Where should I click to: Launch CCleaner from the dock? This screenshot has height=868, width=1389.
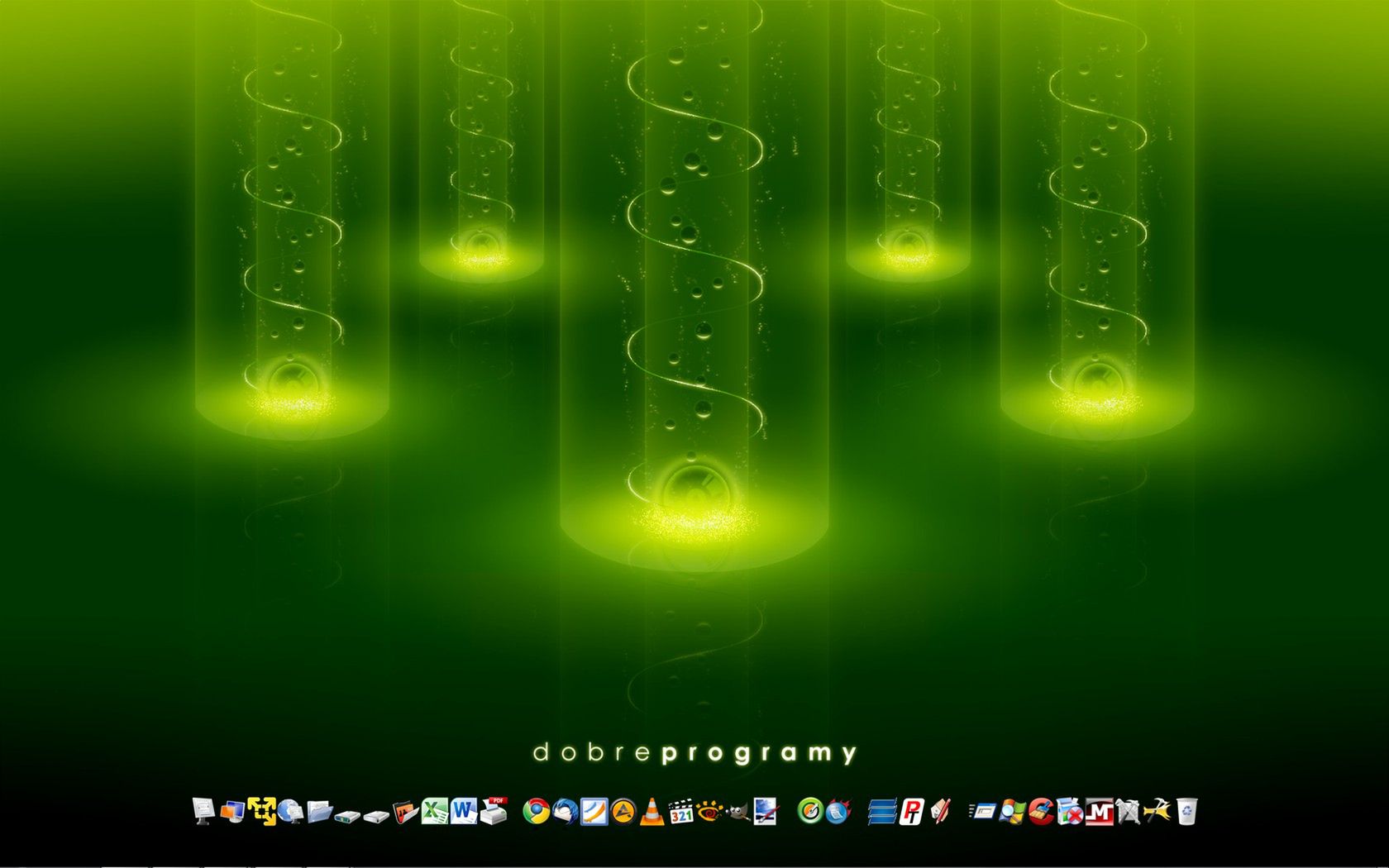pyautogui.click(x=1041, y=812)
